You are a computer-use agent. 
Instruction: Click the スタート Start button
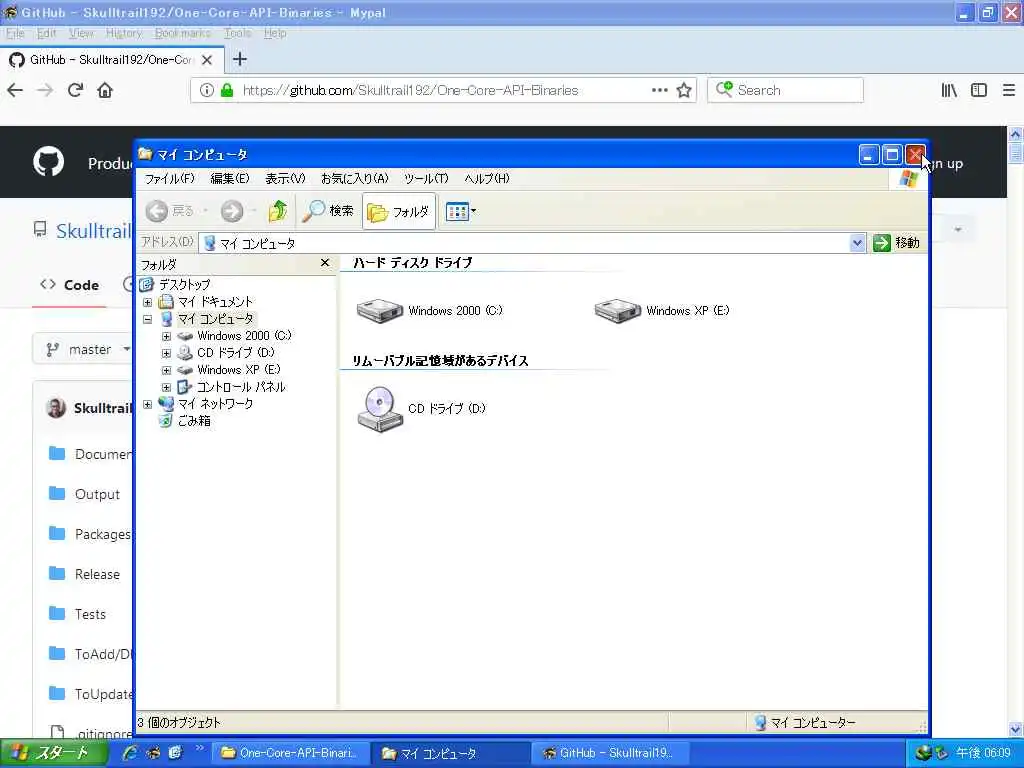52,753
